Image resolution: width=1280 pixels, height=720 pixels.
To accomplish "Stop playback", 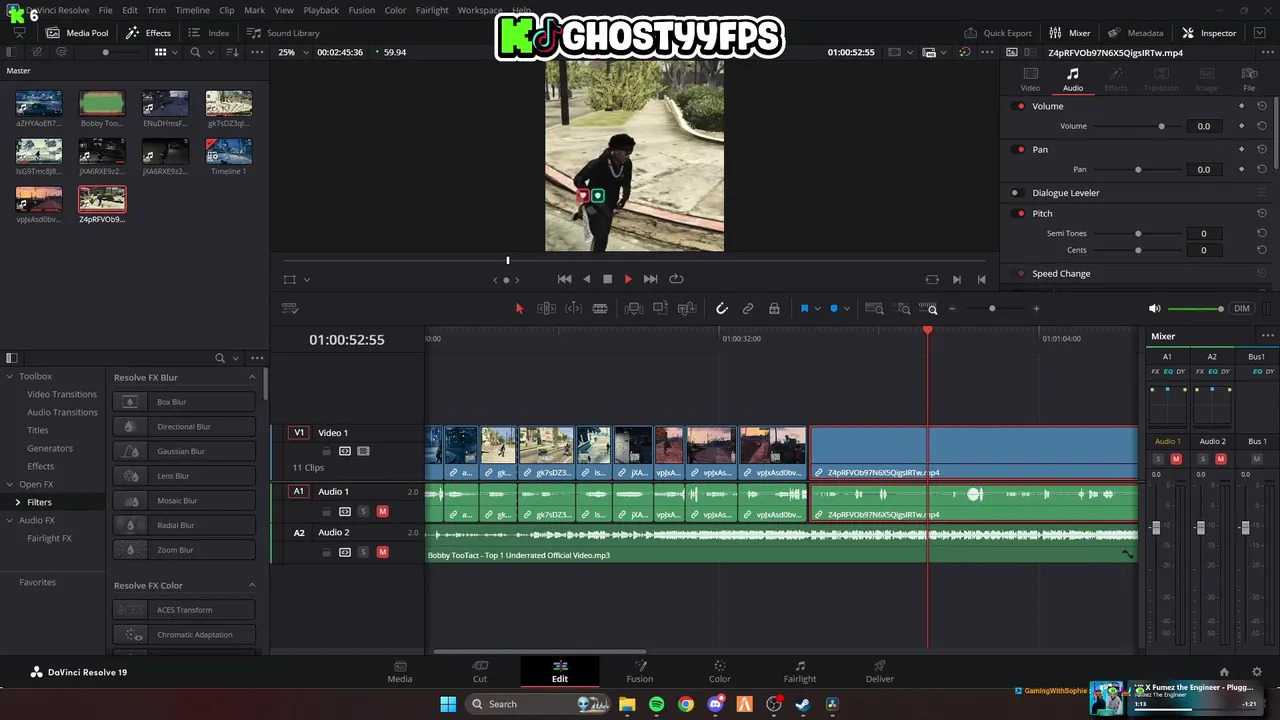I will coord(607,279).
